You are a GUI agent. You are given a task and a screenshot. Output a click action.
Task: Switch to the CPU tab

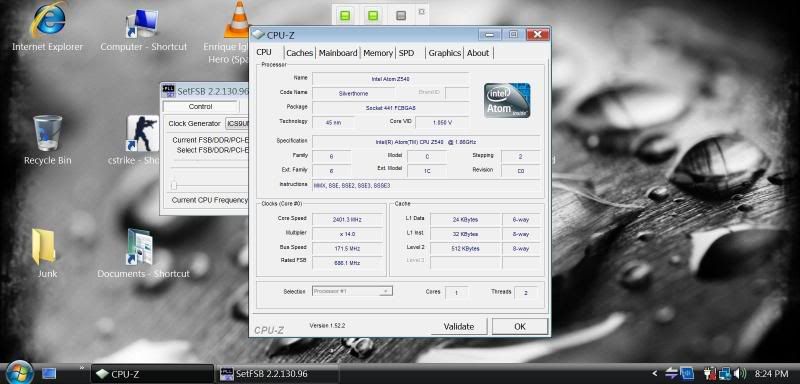264,53
